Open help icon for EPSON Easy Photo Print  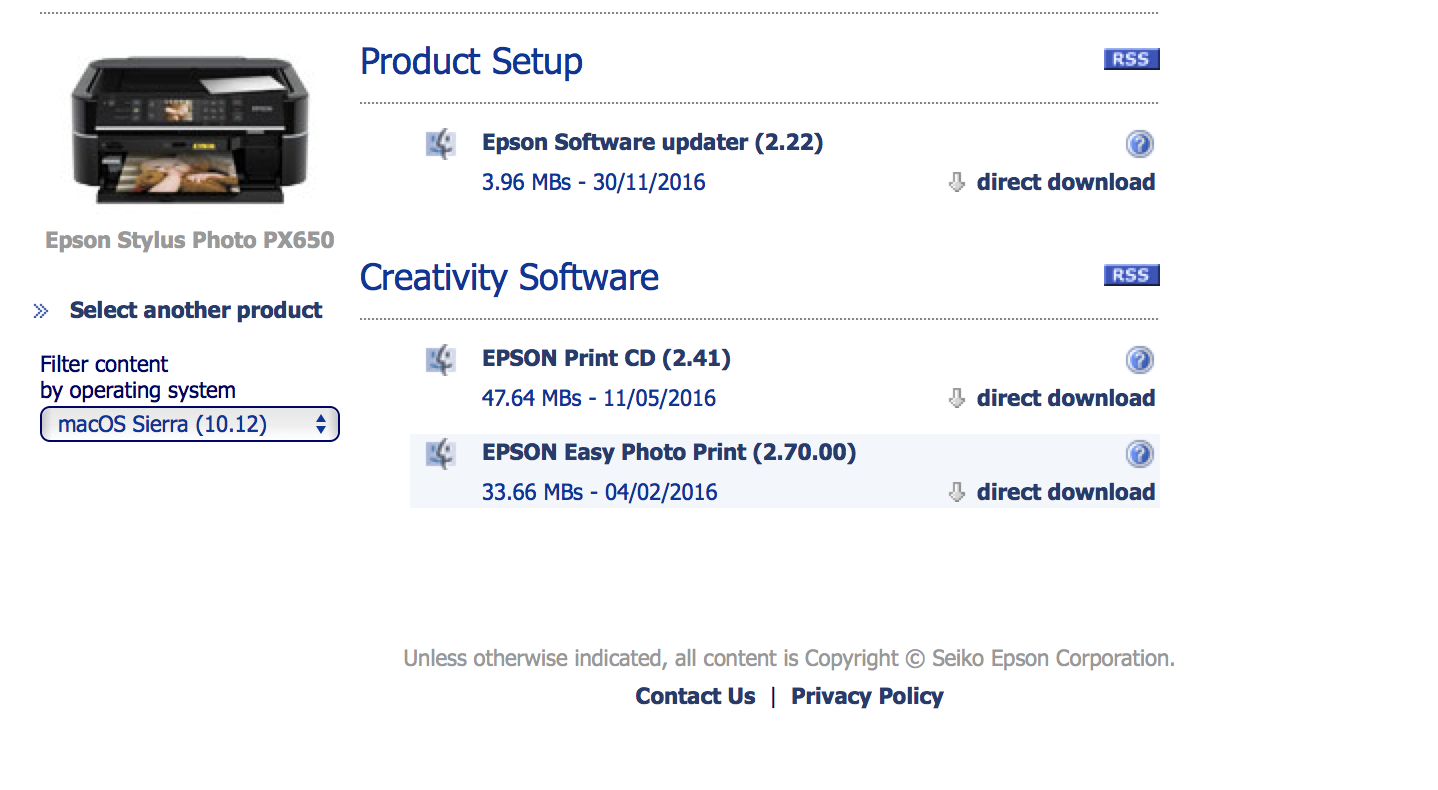coord(1140,454)
